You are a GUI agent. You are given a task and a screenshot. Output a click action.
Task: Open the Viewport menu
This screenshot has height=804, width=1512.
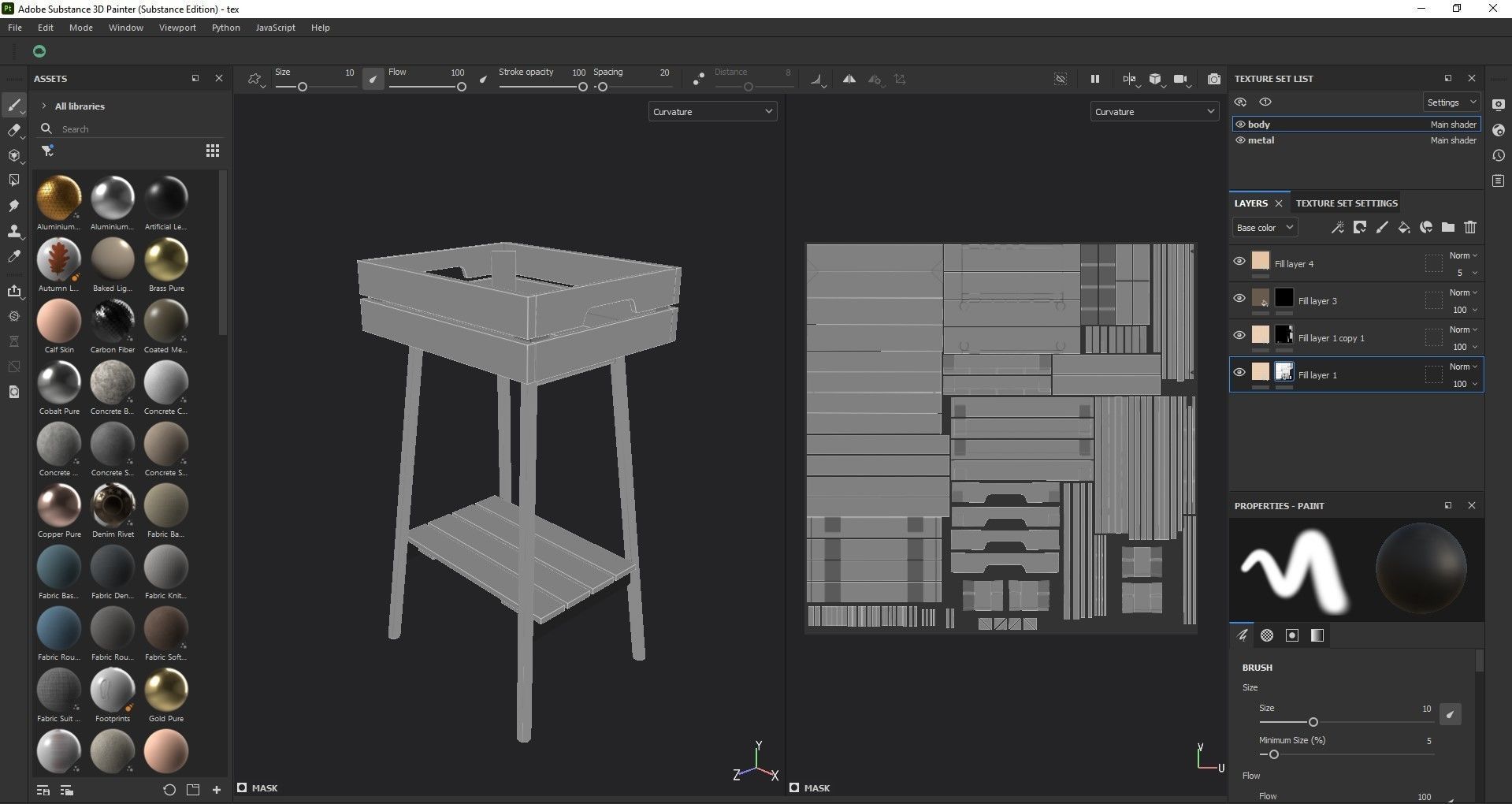click(177, 28)
